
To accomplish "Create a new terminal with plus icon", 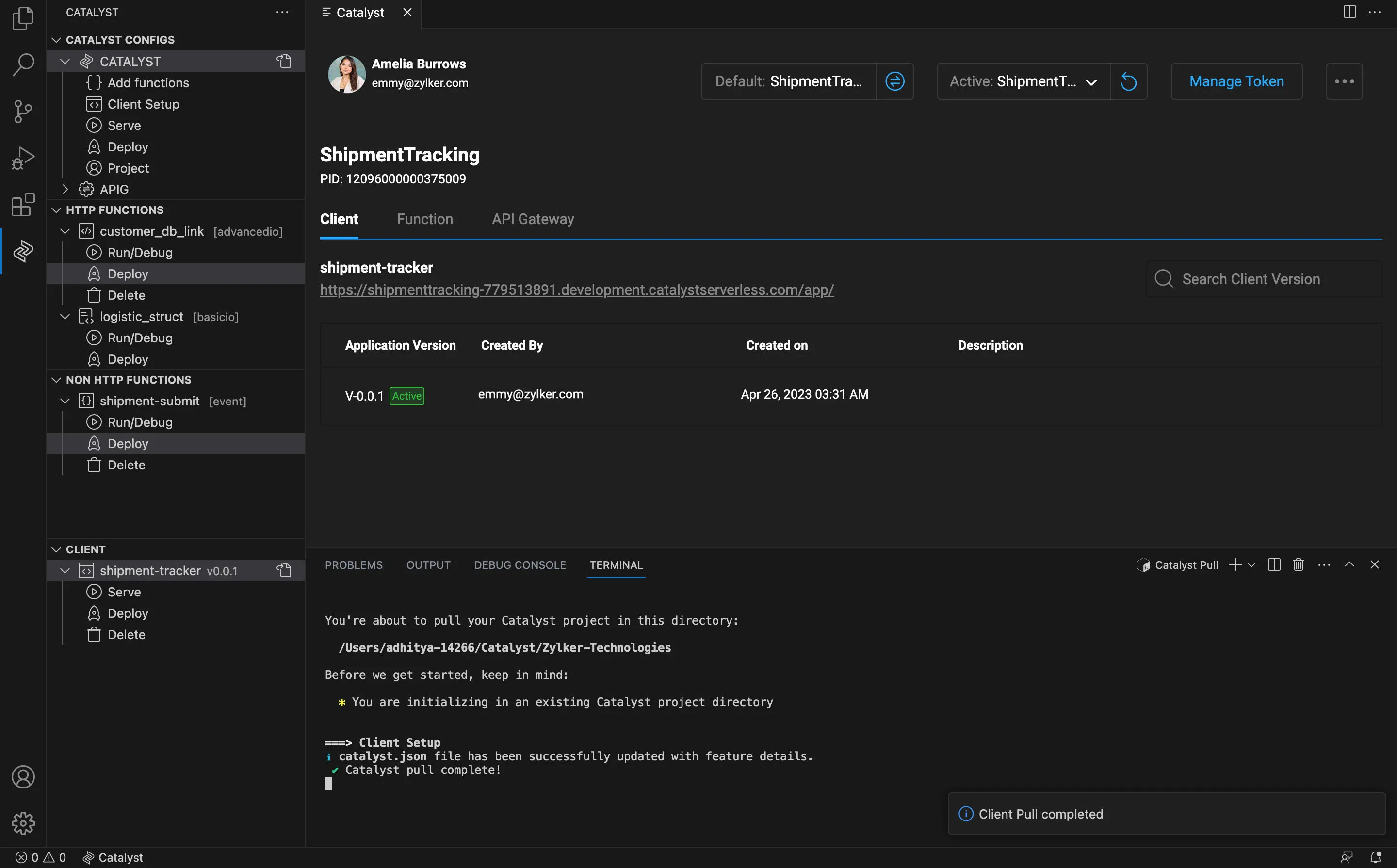I will point(1235,565).
